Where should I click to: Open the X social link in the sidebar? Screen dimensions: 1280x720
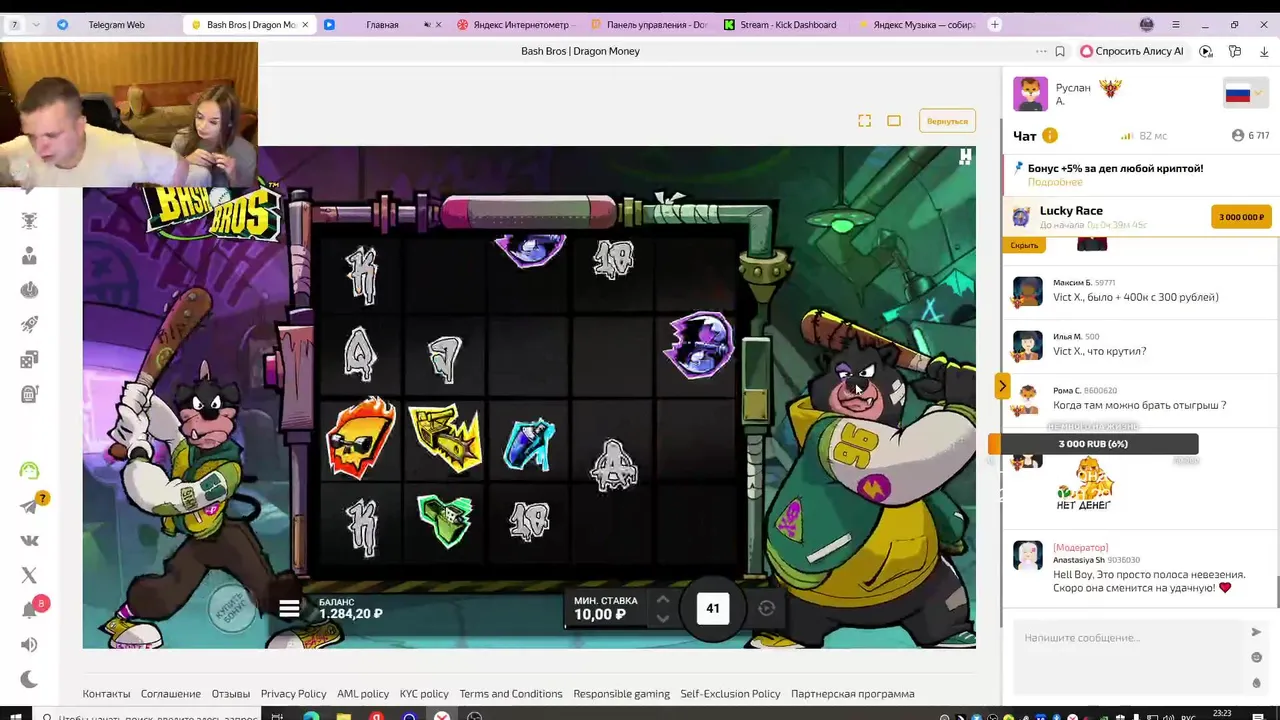tap(29, 575)
